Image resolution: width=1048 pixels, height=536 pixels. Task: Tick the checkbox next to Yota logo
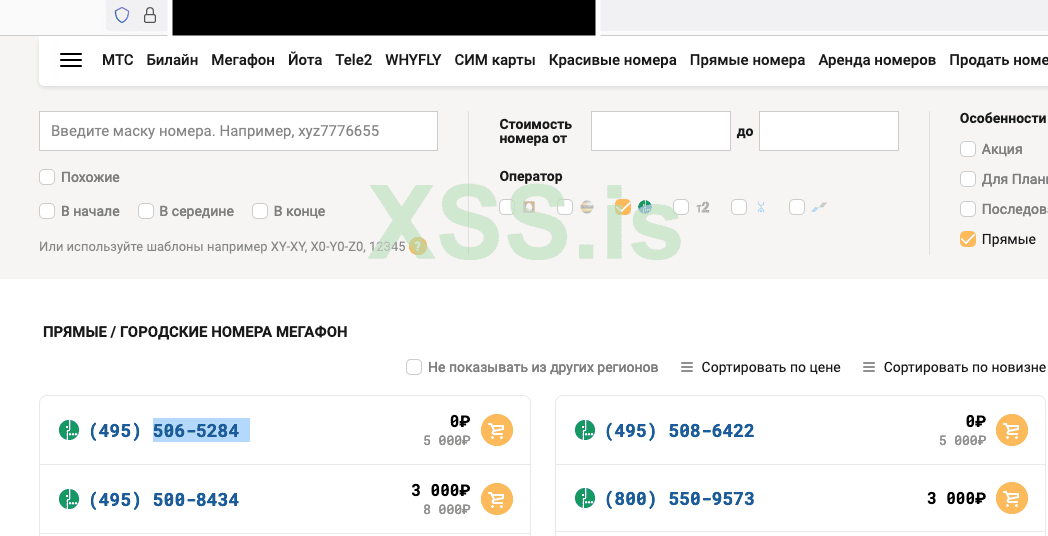739,207
